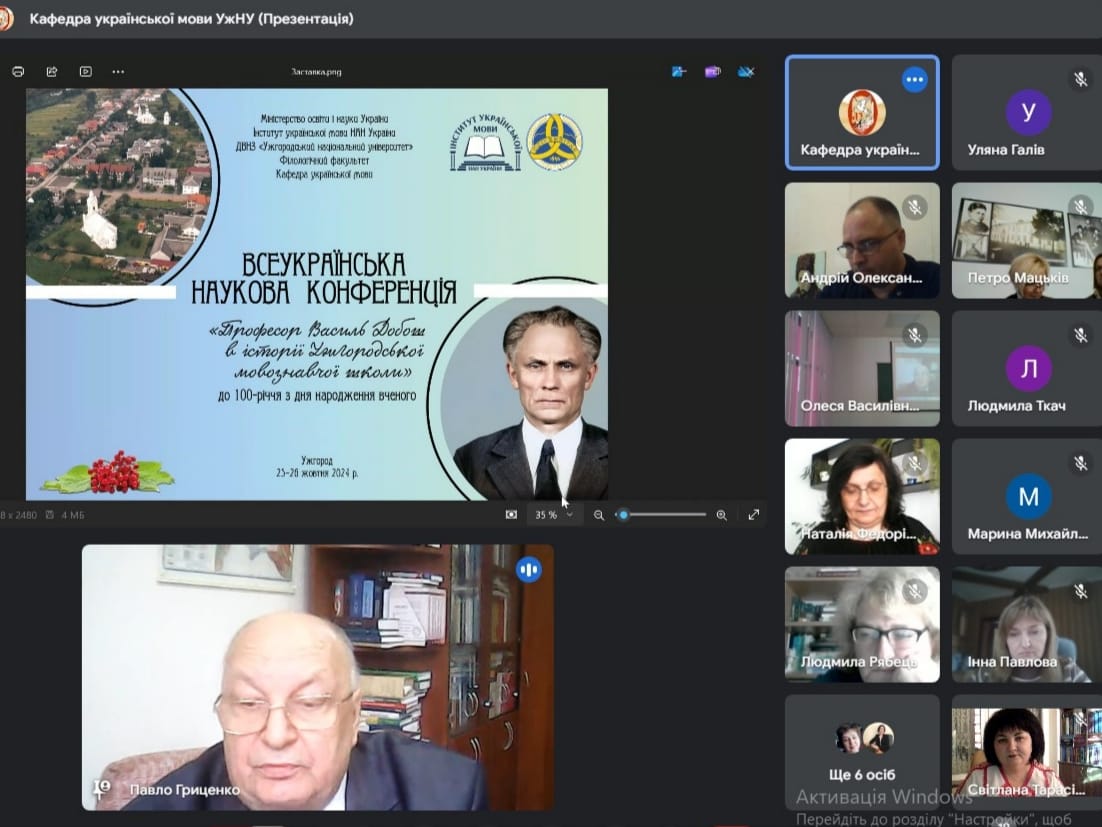The width and height of the screenshot is (1102, 827).
Task: Click the fit-to-window icon beside 35 %
Action: [x=512, y=515]
